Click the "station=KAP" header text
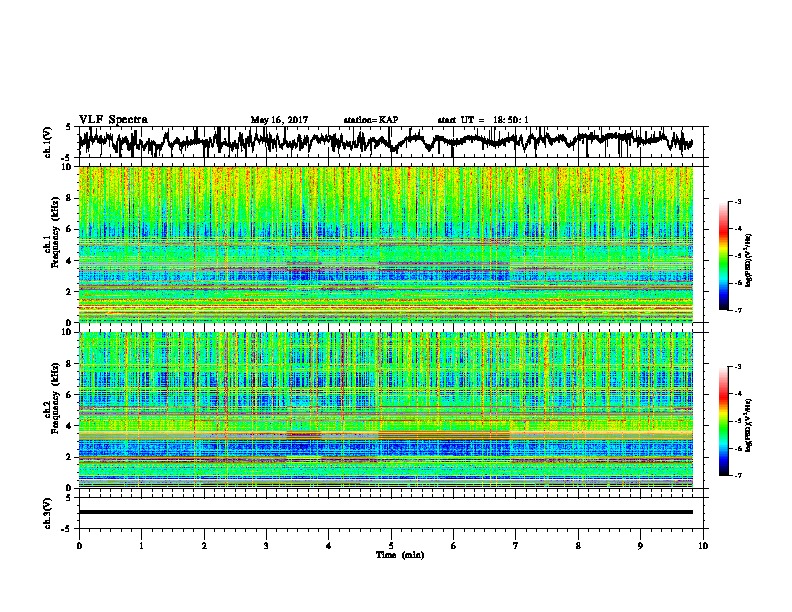This screenshot has width=792, height=612. point(371,120)
